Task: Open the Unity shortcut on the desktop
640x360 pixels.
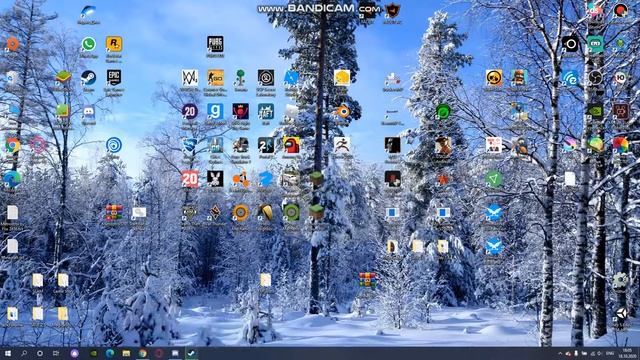Action: 620,313
